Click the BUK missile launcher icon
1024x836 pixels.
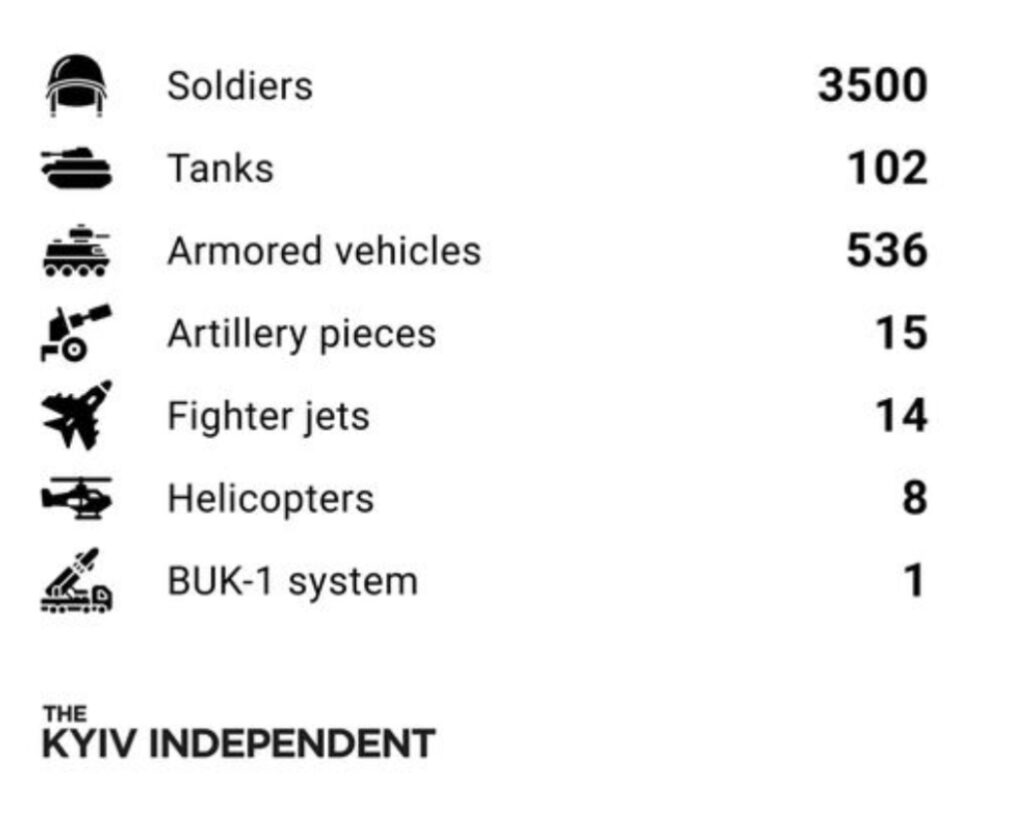tap(76, 581)
